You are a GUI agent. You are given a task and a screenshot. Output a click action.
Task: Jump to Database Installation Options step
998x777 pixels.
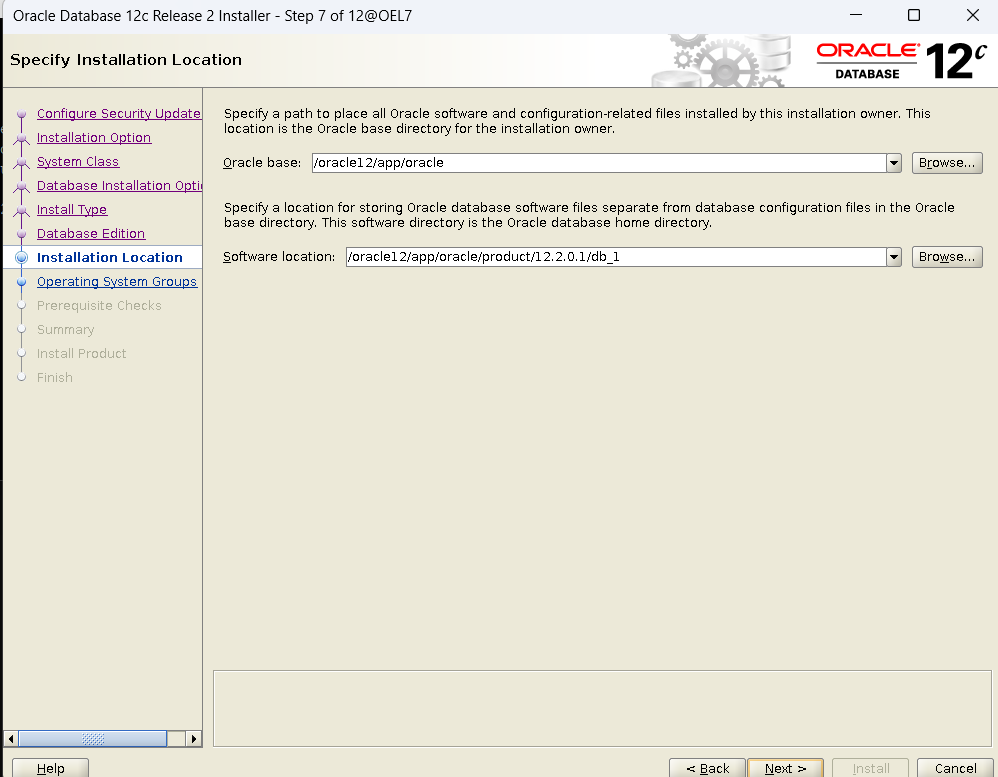click(x=119, y=185)
